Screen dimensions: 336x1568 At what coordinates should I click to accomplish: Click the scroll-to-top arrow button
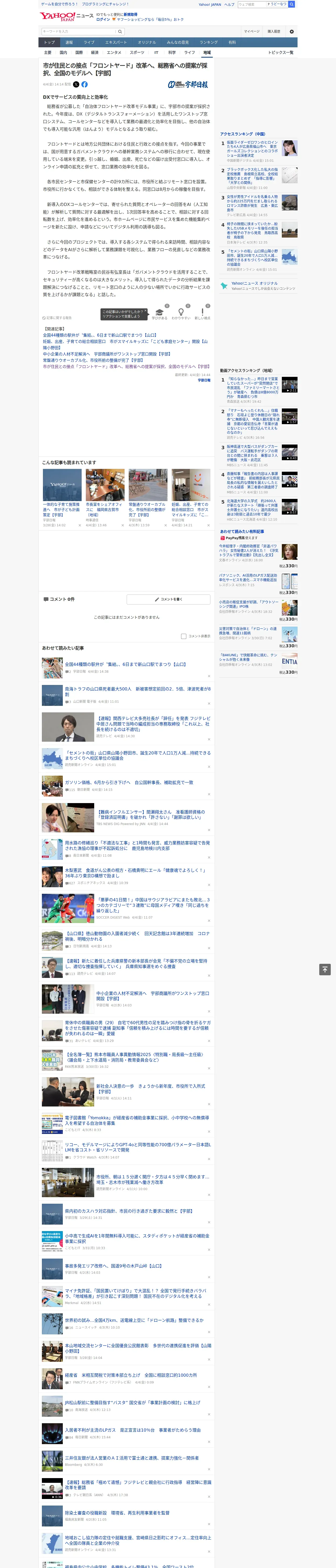324,969
